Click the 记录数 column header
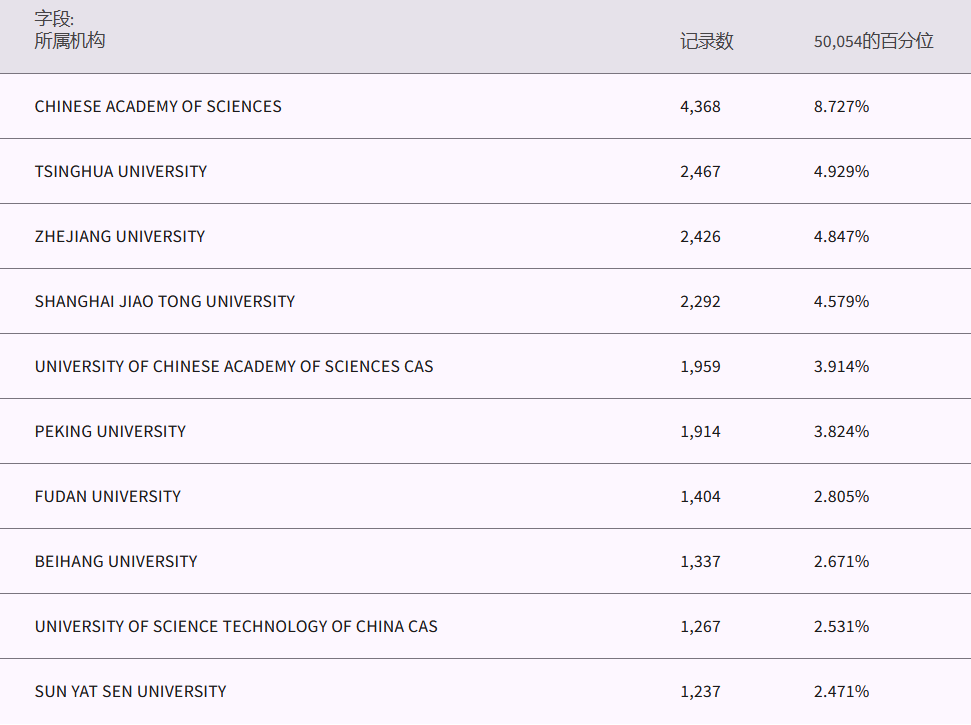 click(707, 42)
